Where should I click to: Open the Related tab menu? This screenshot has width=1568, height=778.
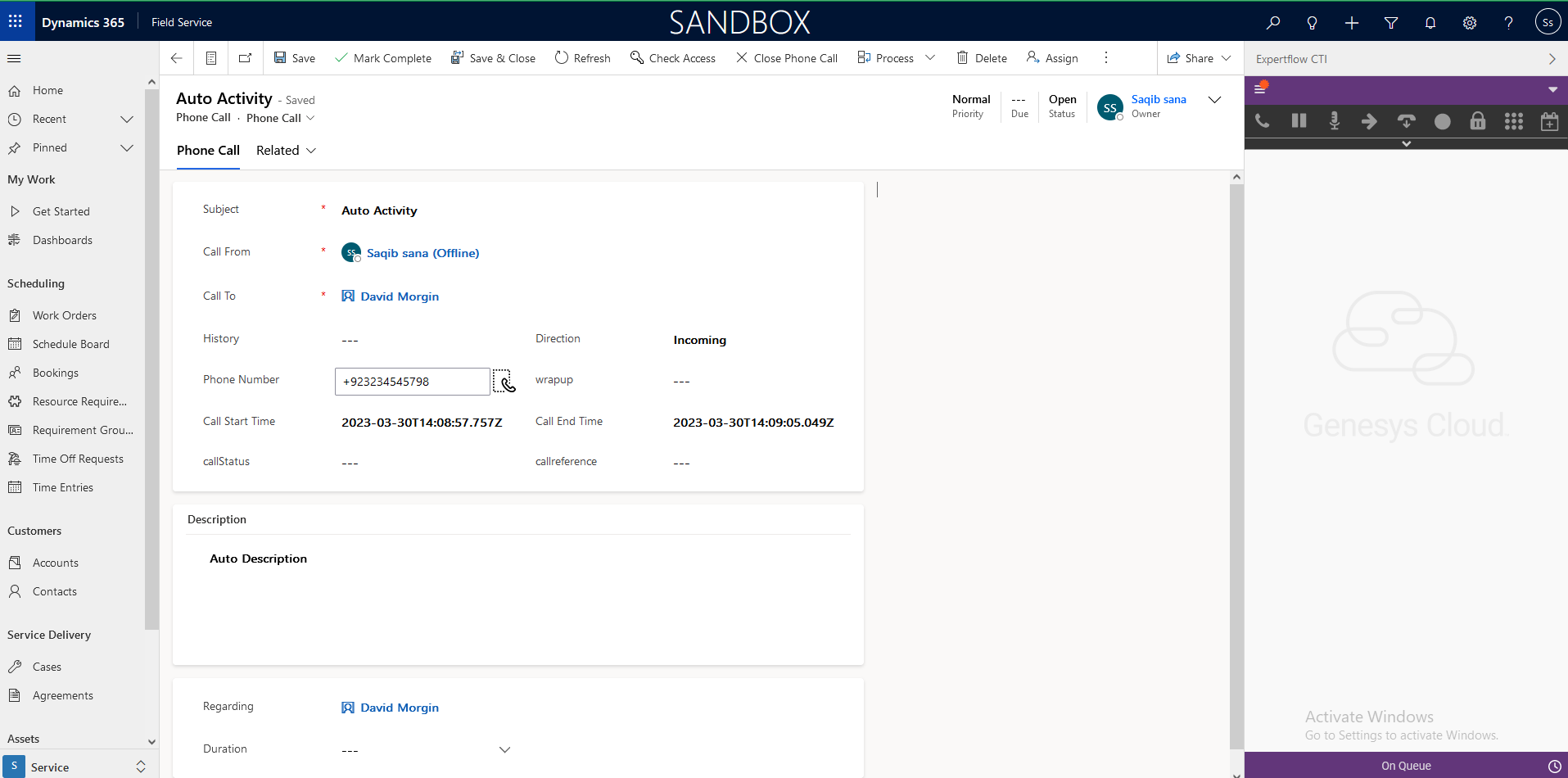tap(286, 151)
